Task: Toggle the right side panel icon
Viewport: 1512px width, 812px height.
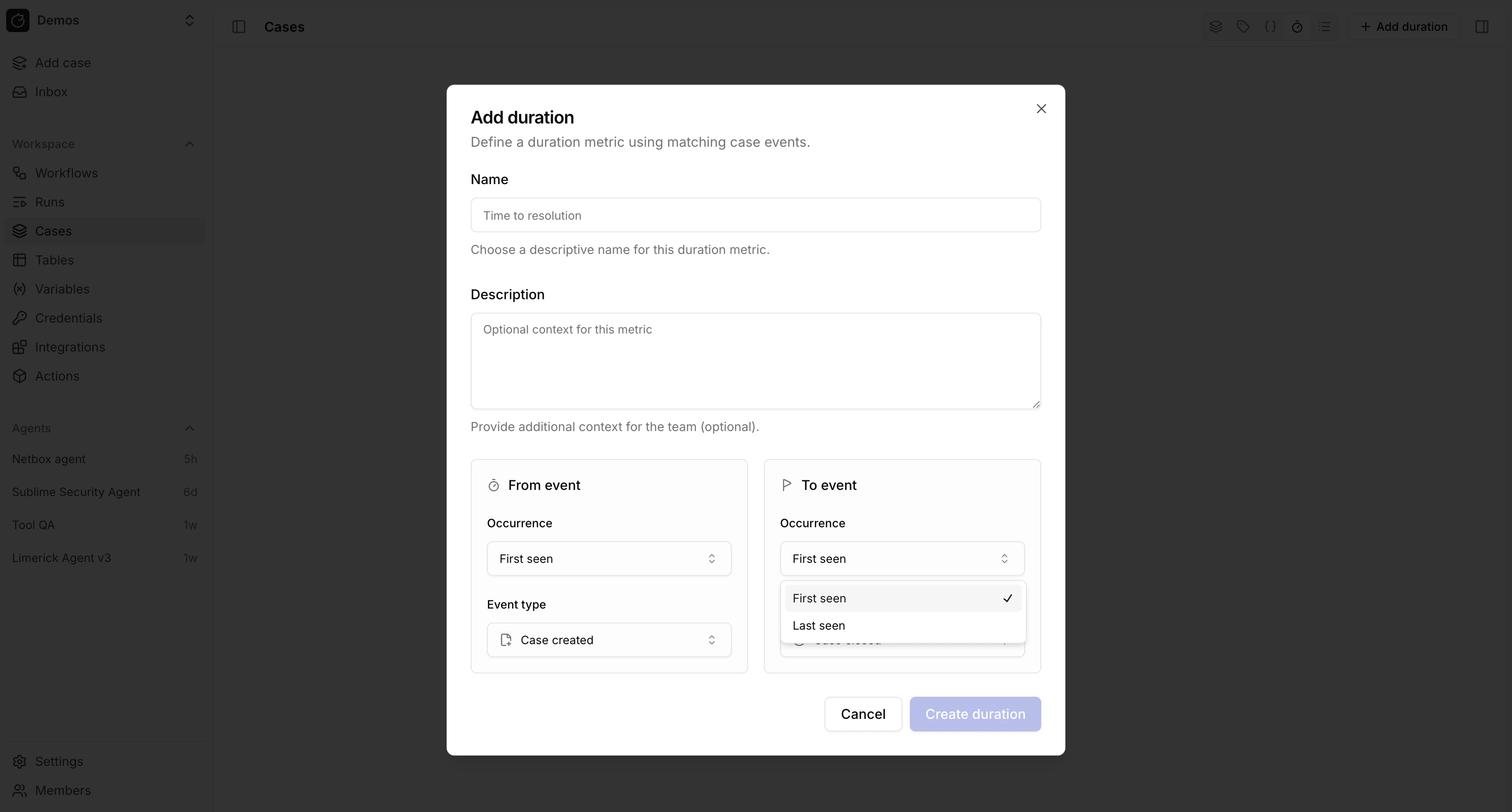Action: (1482, 26)
